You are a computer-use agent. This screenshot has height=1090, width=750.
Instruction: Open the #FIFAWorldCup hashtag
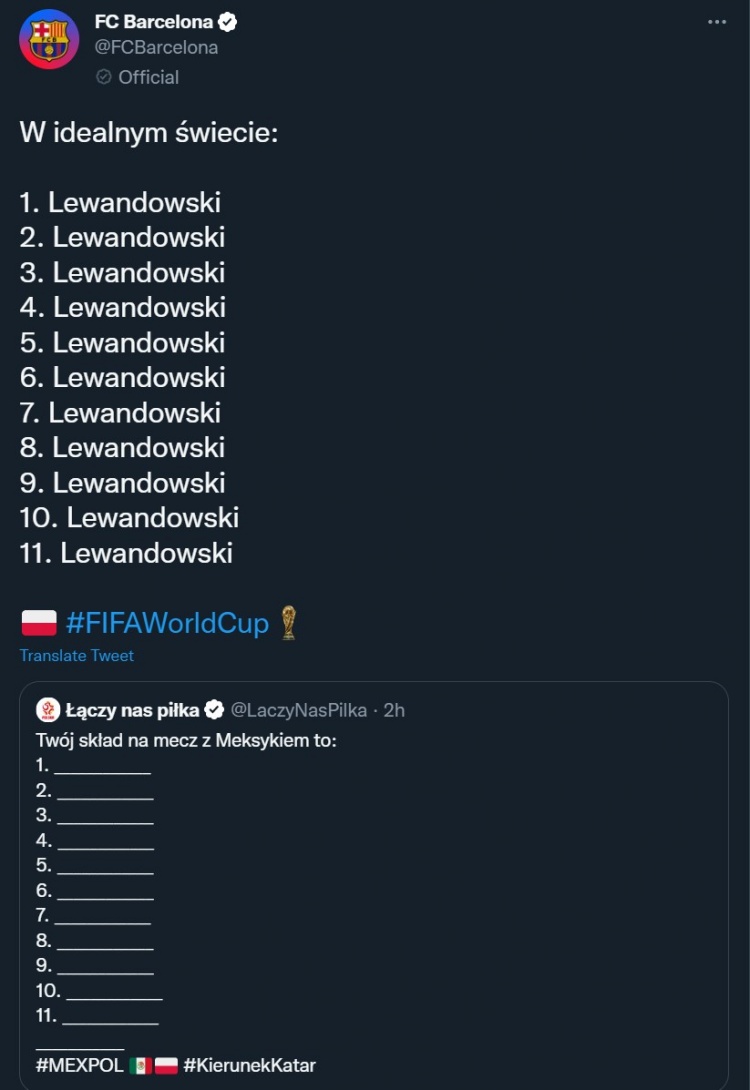[167, 623]
